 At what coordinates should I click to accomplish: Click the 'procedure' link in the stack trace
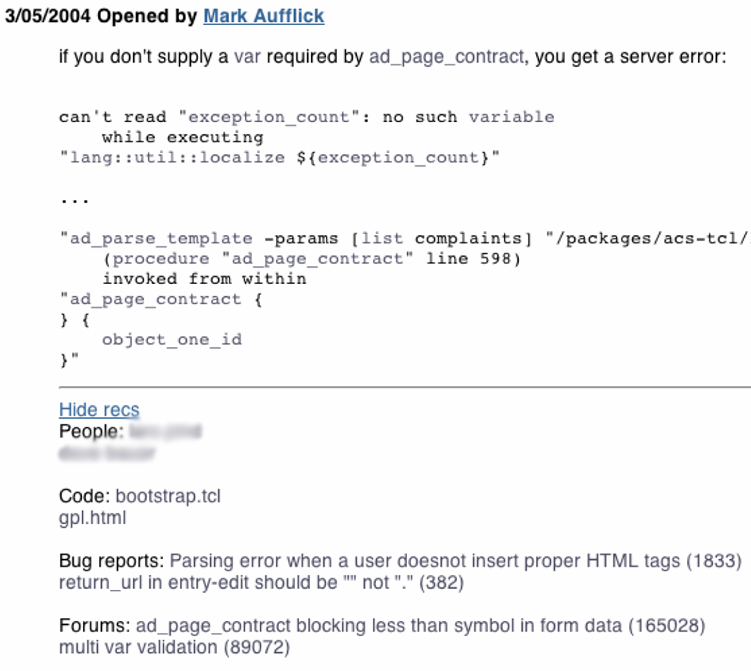pyautogui.click(x=161, y=259)
